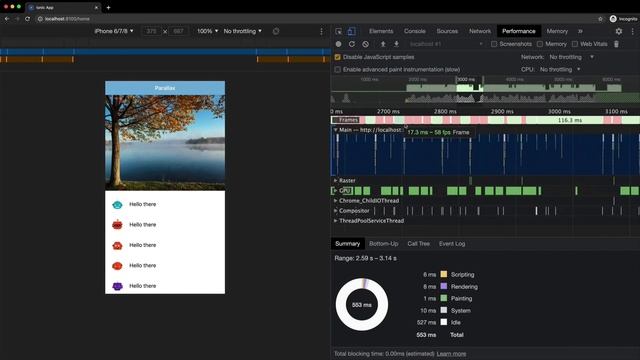The image size is (640, 360).
Task: Click the teal avatar in first list row
Action: coord(117,204)
